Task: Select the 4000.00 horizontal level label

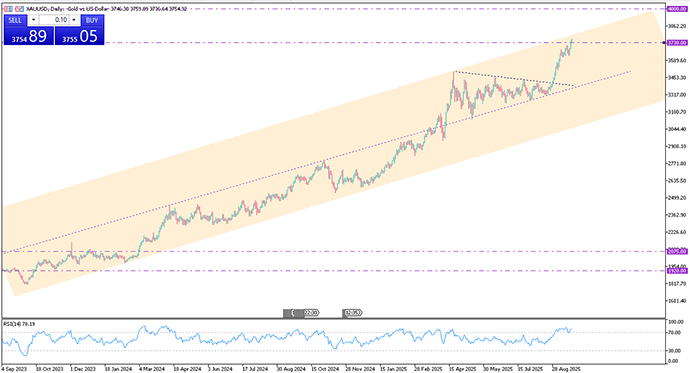Action: 677,9
